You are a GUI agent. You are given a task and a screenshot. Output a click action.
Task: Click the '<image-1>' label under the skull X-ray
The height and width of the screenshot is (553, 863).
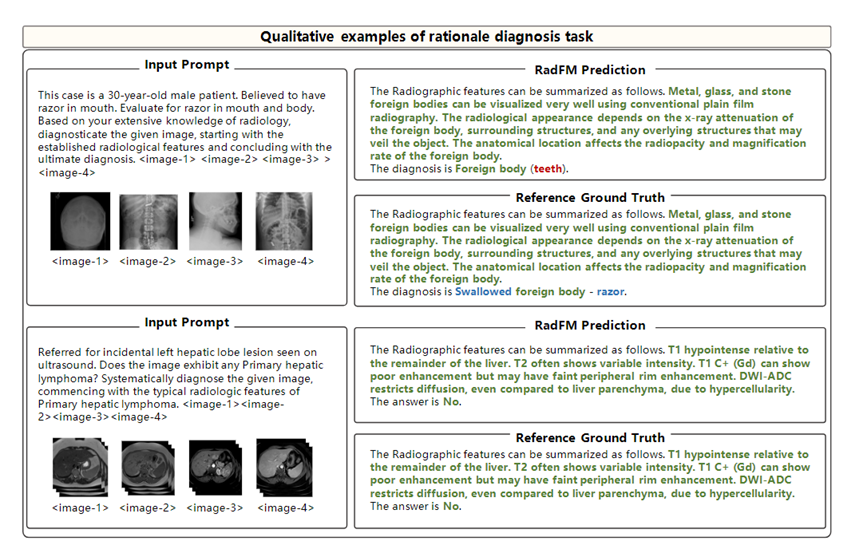(80, 261)
